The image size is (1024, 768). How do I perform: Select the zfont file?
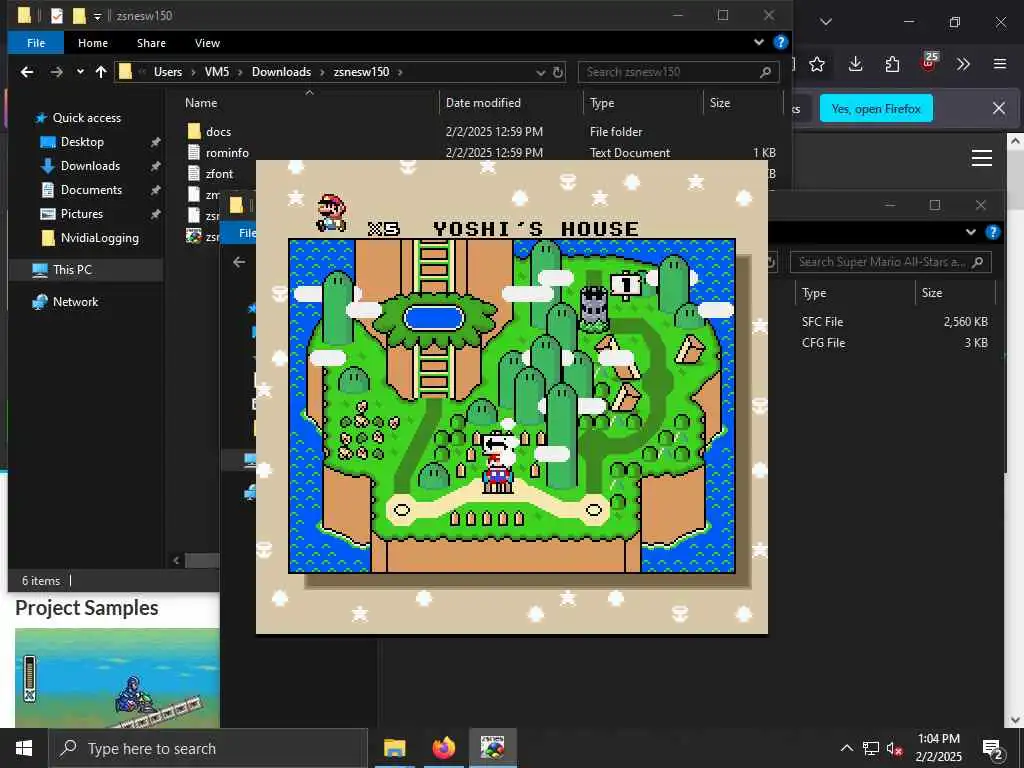pos(219,174)
